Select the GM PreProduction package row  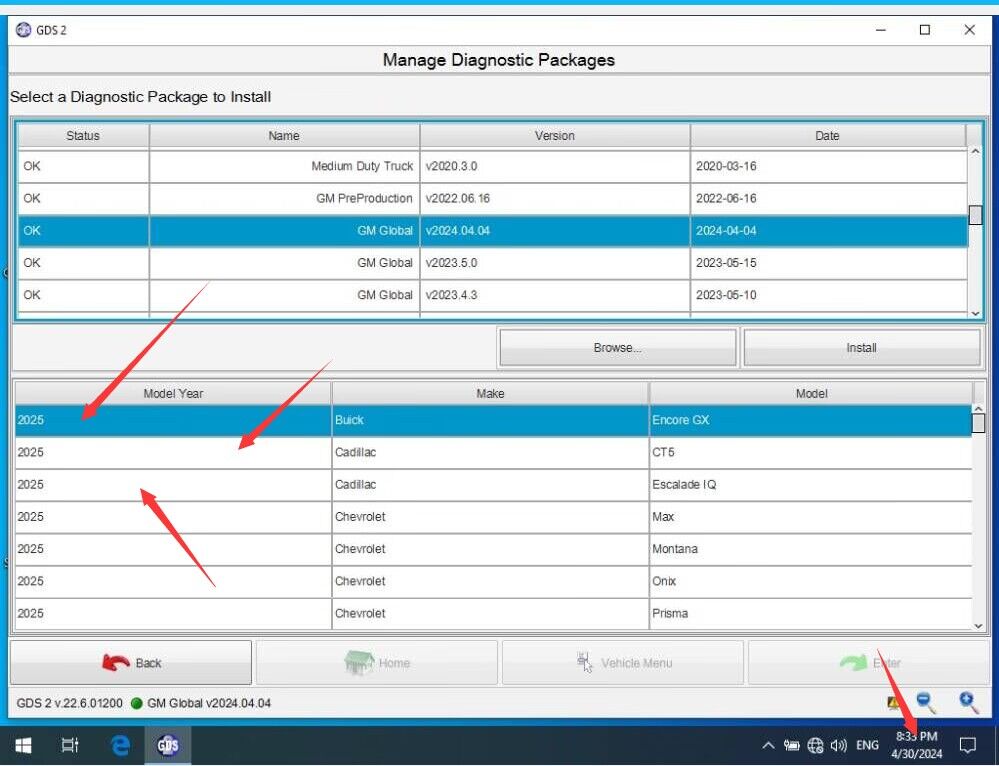(492, 198)
